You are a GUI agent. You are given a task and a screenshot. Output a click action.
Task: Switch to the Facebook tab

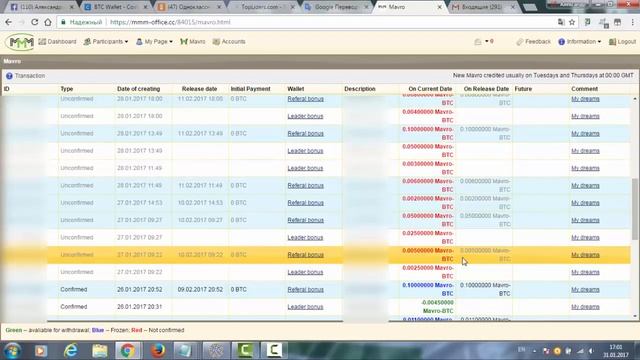click(x=42, y=7)
